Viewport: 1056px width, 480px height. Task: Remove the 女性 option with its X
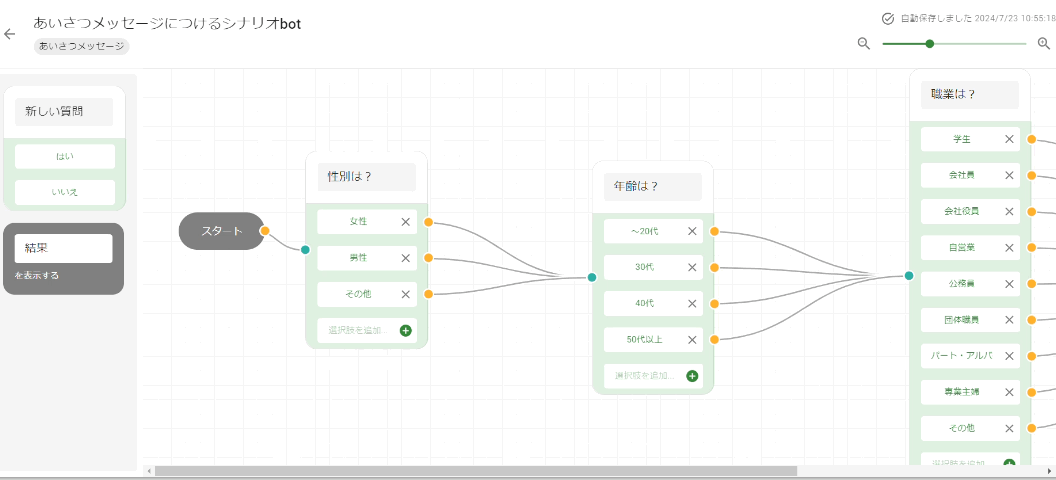click(405, 222)
